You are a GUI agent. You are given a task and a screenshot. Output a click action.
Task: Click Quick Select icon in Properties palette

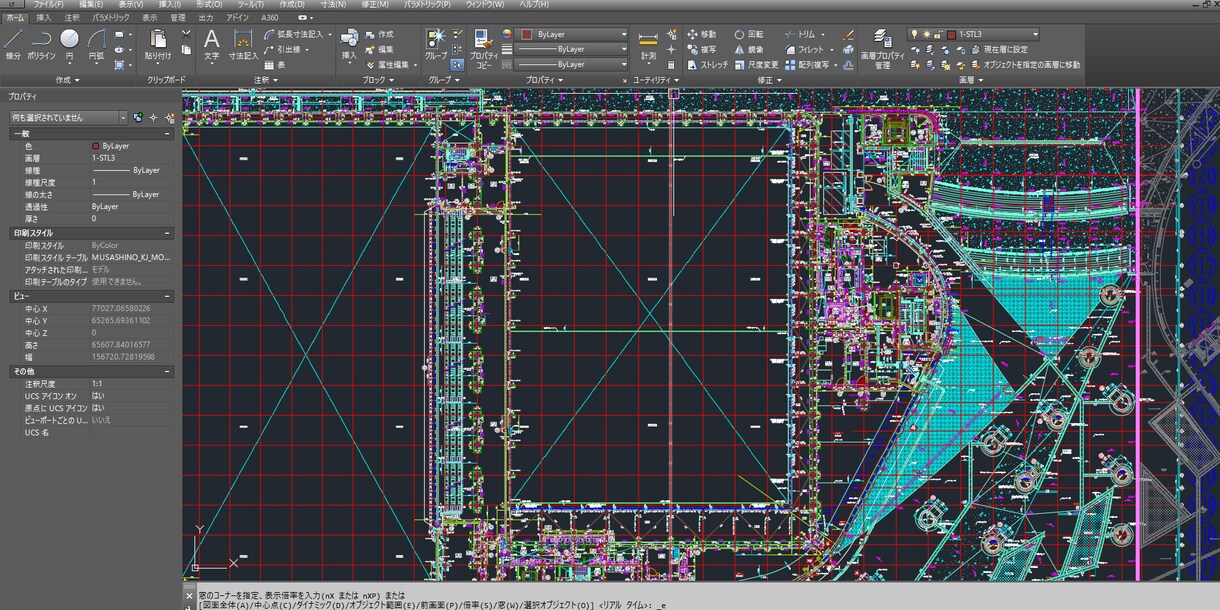168,117
